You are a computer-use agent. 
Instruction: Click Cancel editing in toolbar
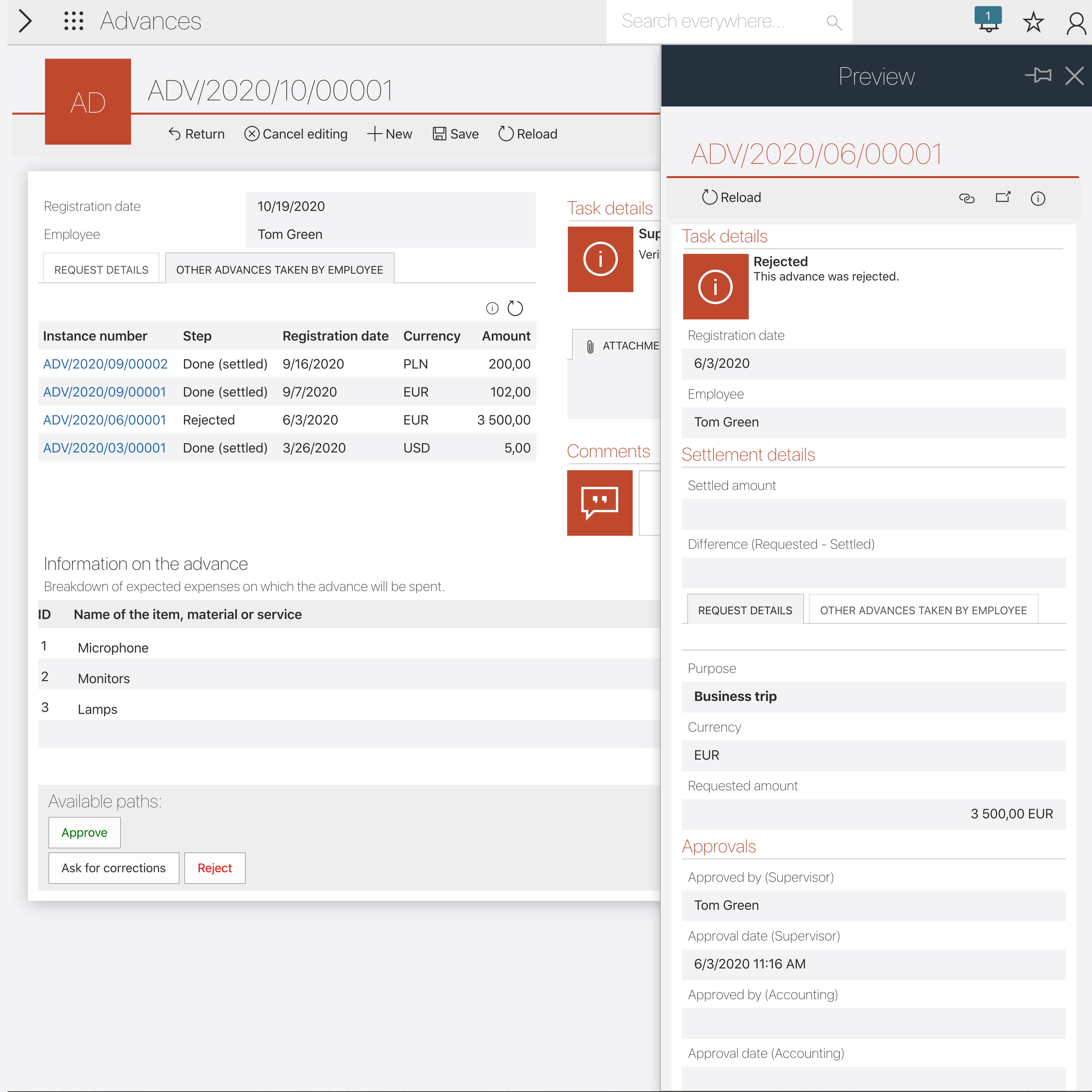(296, 134)
